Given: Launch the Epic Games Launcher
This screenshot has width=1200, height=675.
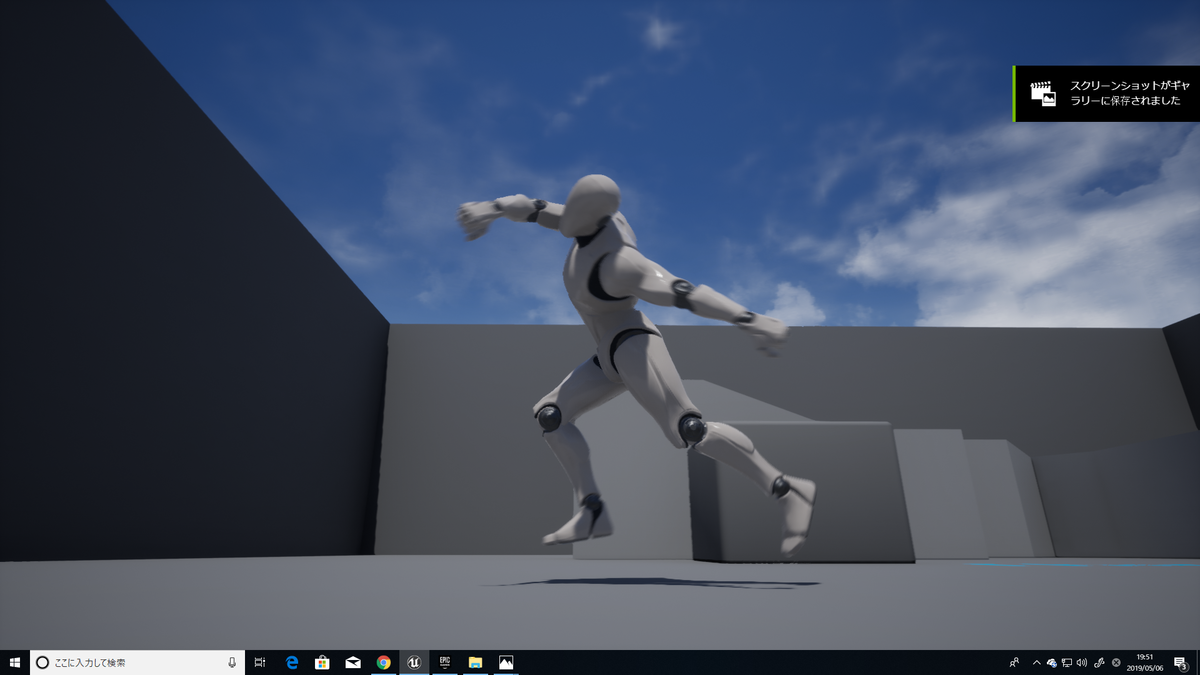Looking at the screenshot, I should point(445,662).
